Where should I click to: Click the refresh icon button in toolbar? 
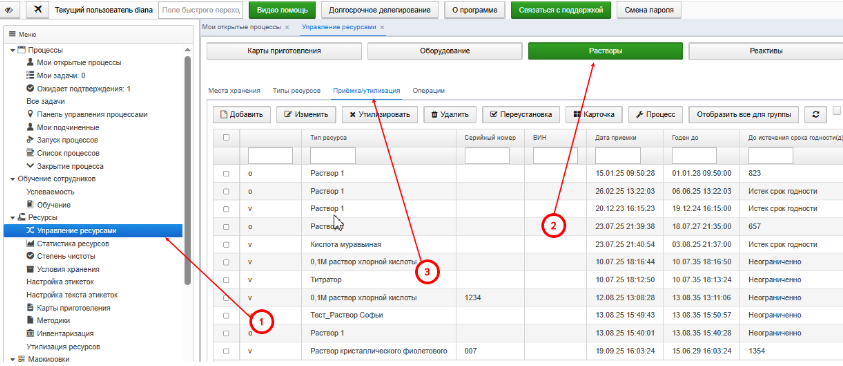point(816,114)
